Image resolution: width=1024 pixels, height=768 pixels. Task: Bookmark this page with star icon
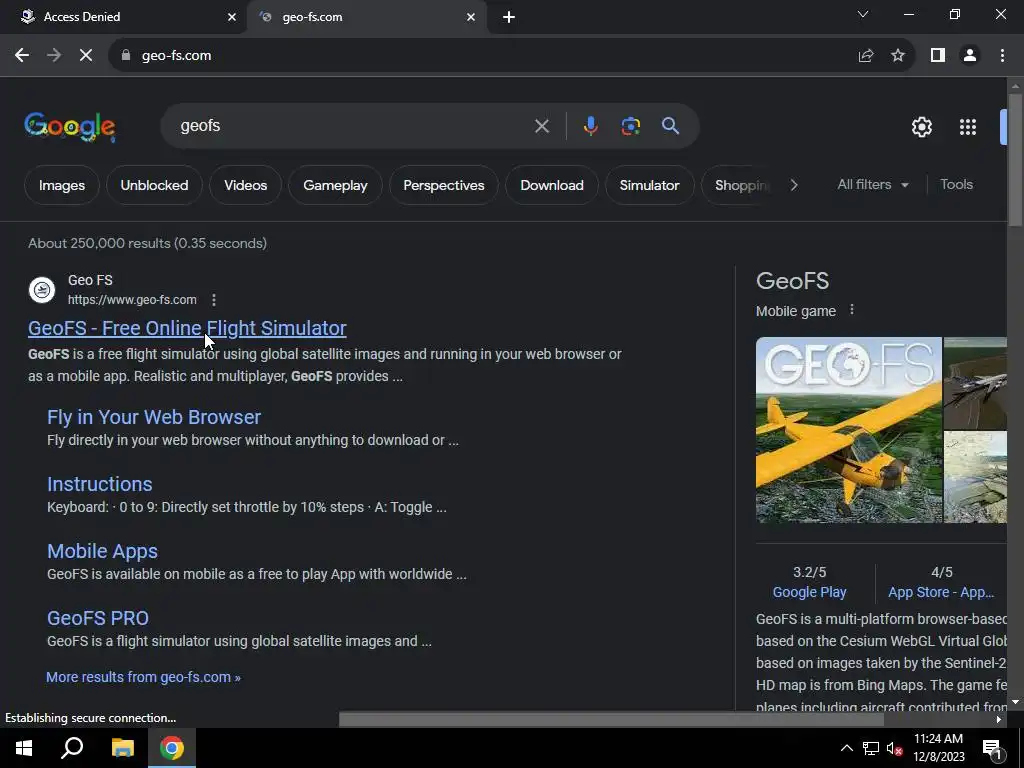click(898, 56)
